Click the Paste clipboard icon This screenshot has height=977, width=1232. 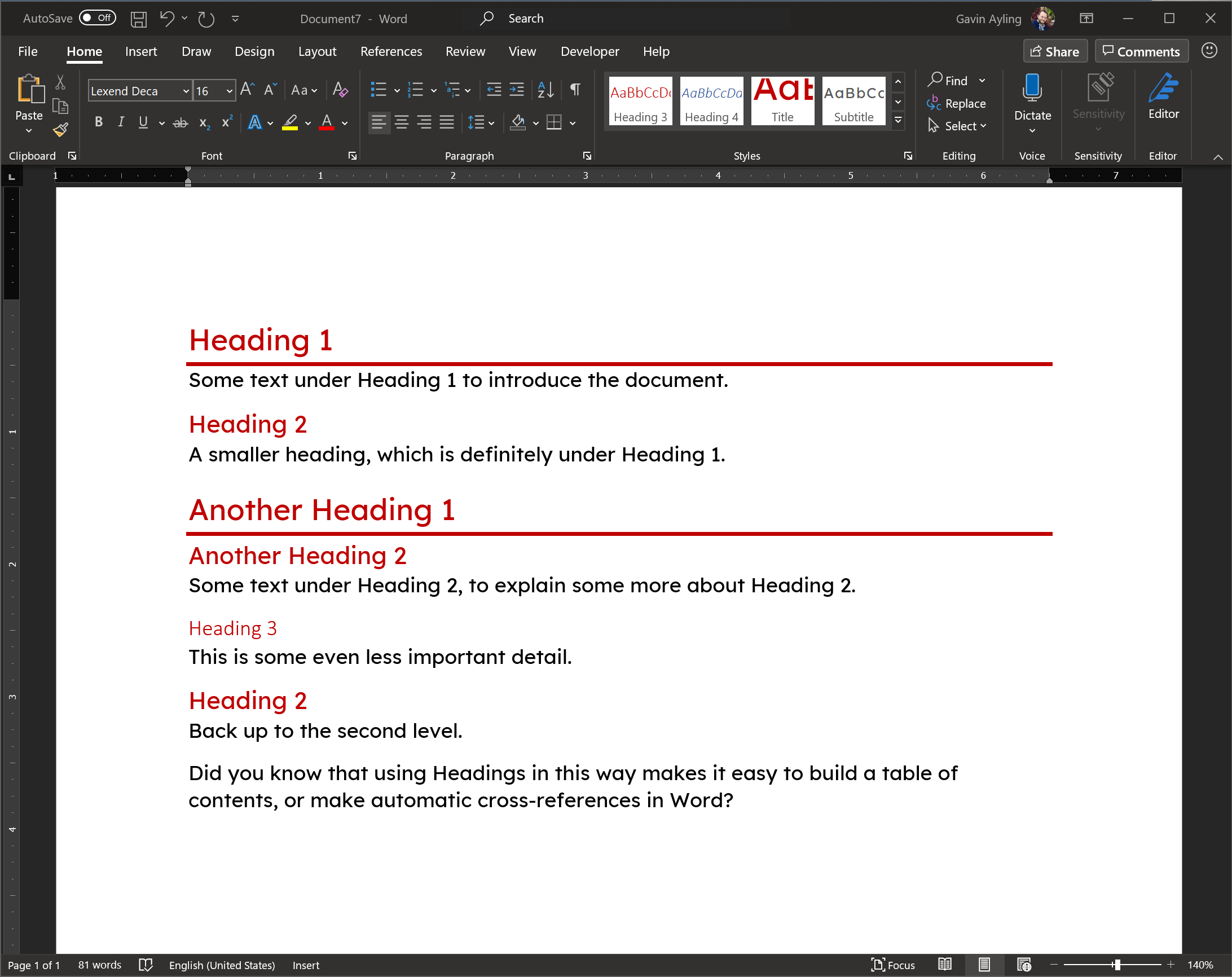point(30,90)
